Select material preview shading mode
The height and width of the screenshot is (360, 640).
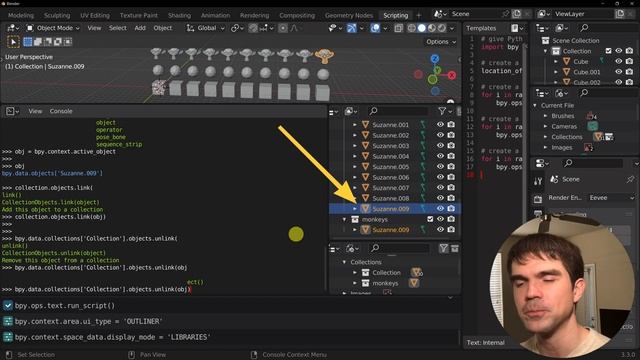(432, 28)
